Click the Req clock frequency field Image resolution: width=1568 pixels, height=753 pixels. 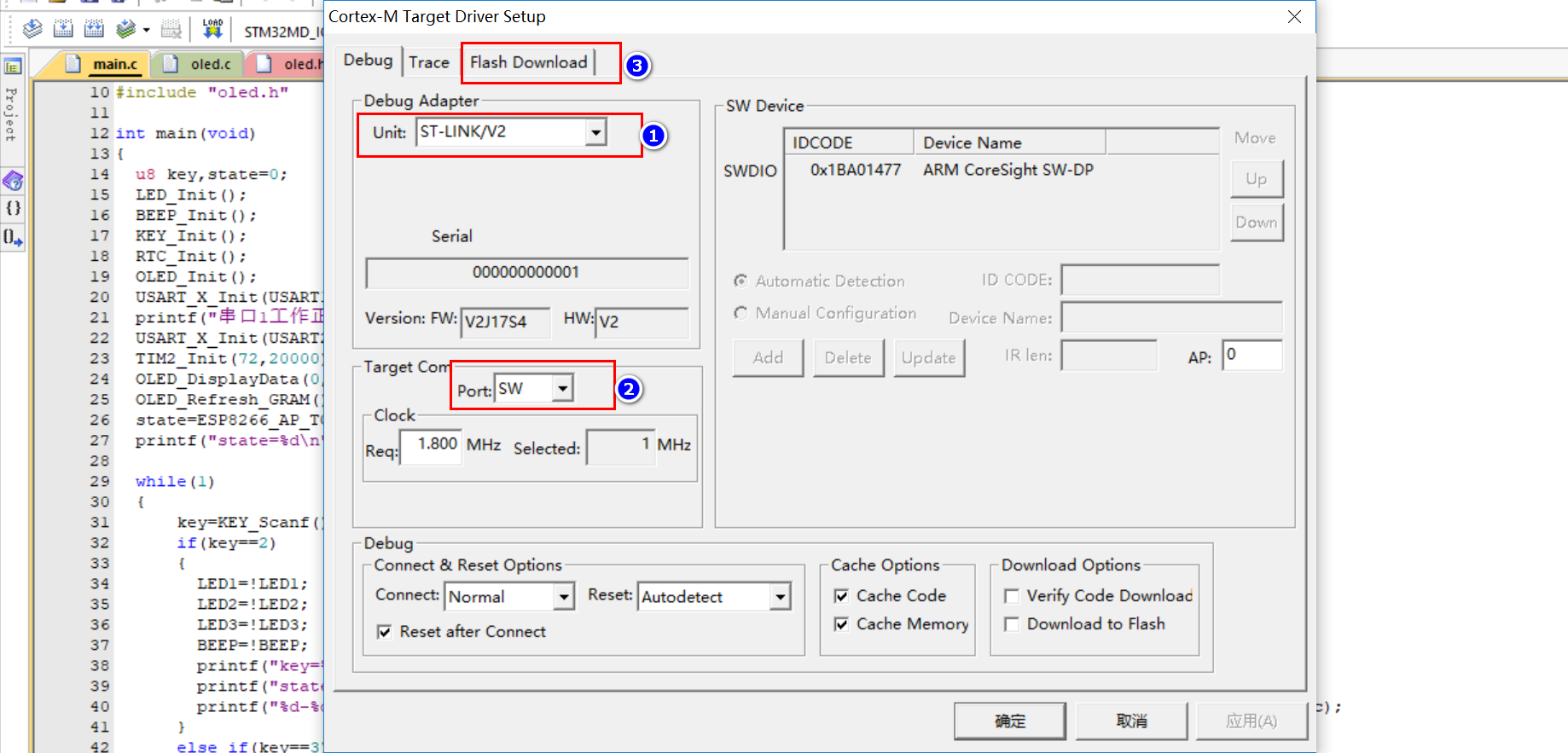click(x=432, y=447)
